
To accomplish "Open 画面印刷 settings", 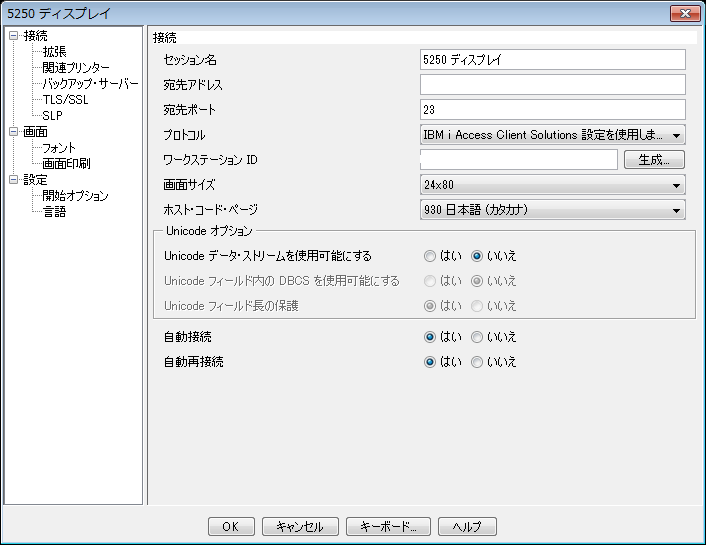I will click(x=66, y=164).
